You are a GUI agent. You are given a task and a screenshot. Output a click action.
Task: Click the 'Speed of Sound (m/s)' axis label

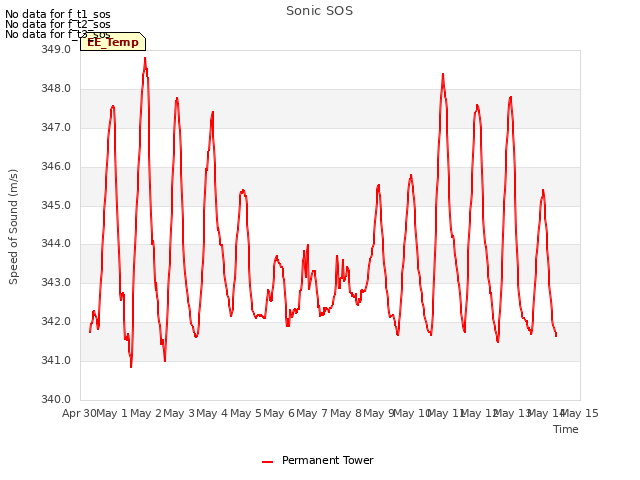(x=13, y=227)
